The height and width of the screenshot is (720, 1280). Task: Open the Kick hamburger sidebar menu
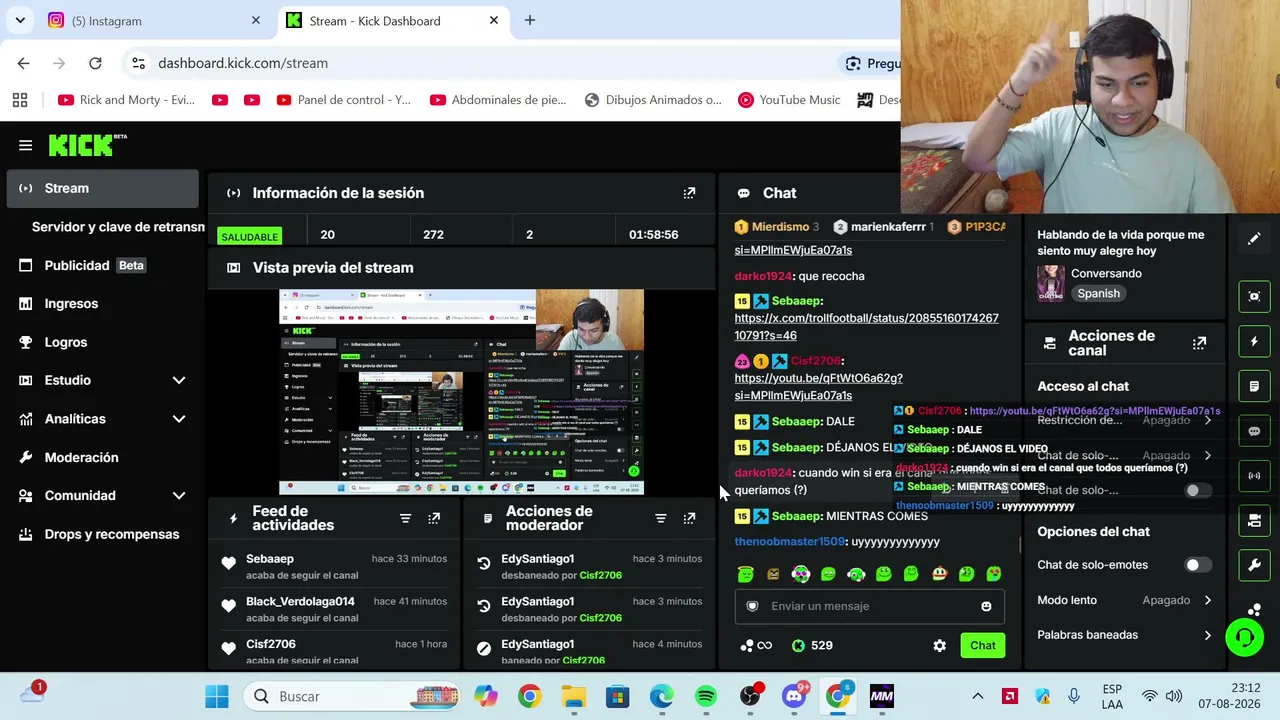click(x=25, y=145)
